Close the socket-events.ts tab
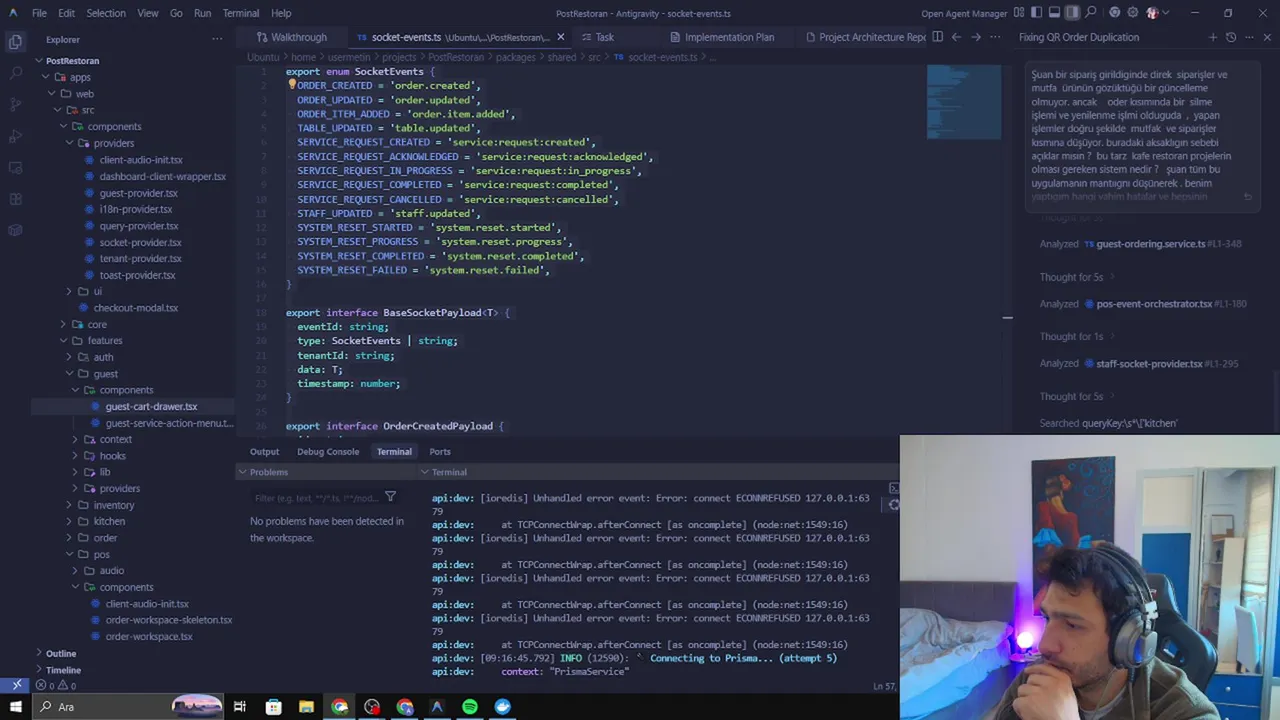This screenshot has height=720, width=1280. click(x=560, y=37)
